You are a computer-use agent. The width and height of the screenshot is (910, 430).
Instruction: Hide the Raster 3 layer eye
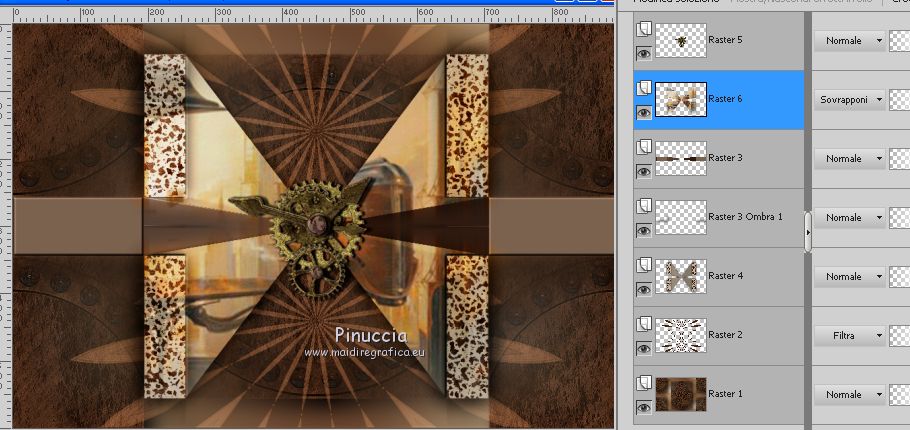644,171
